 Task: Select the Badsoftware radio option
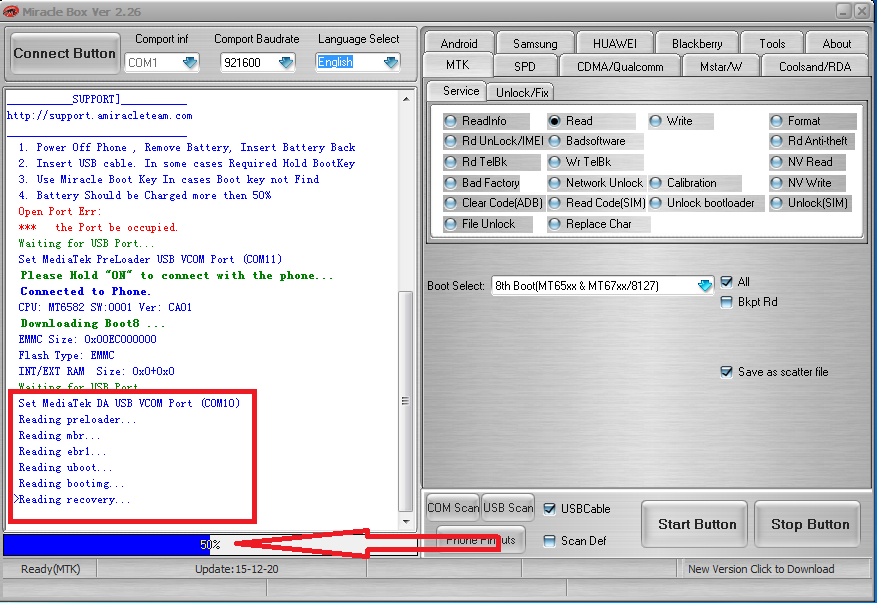point(595,141)
